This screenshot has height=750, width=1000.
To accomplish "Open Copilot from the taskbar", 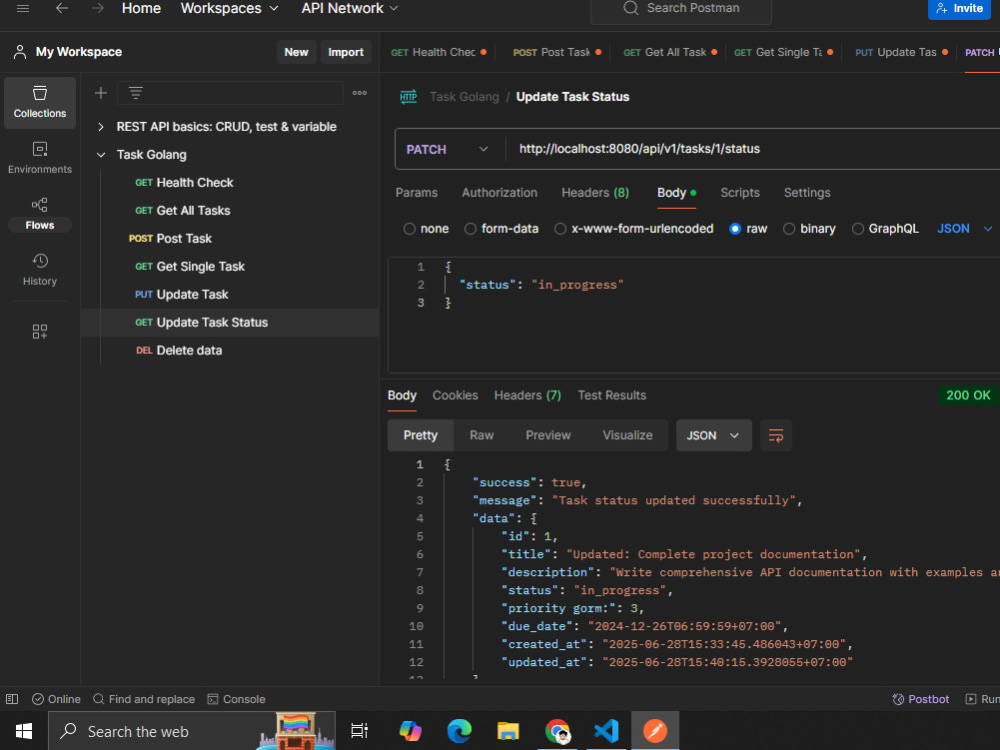I will (410, 731).
